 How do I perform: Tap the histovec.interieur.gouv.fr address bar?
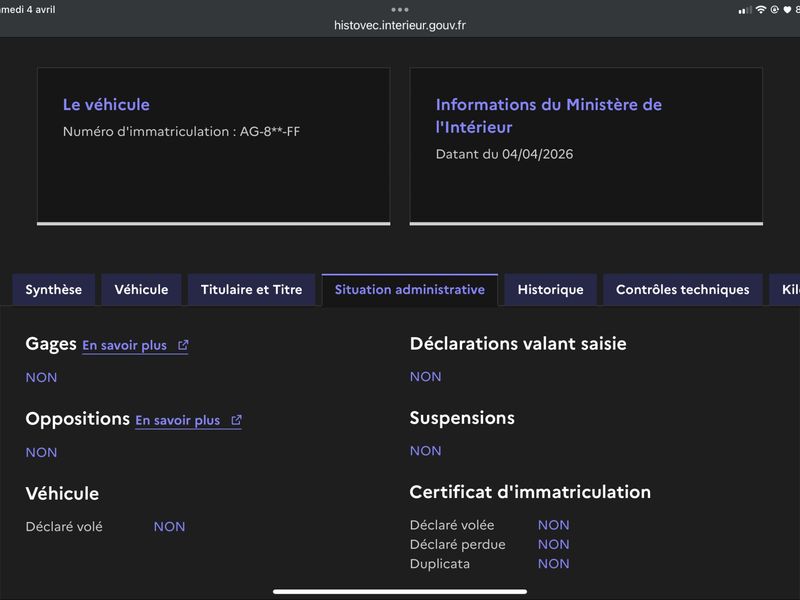[x=400, y=25]
